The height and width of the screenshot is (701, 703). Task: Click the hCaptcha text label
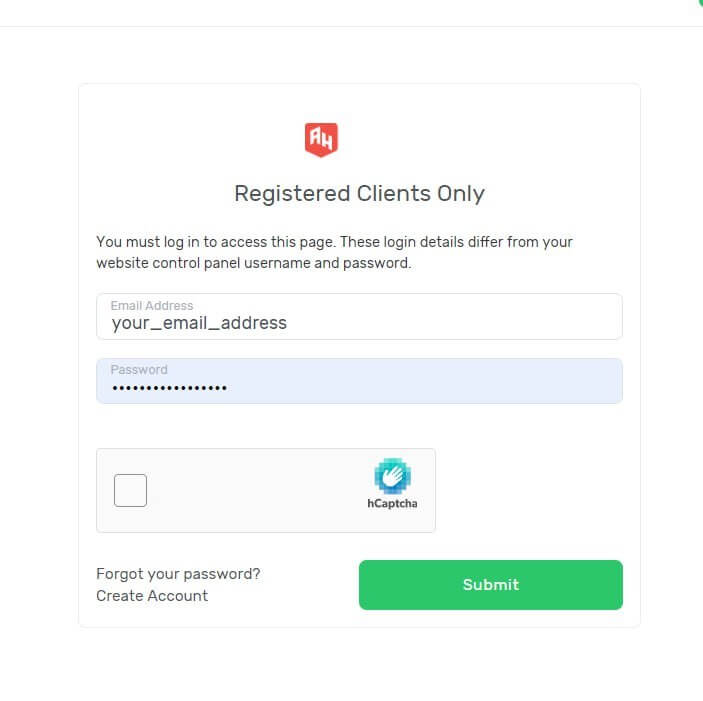coord(392,504)
